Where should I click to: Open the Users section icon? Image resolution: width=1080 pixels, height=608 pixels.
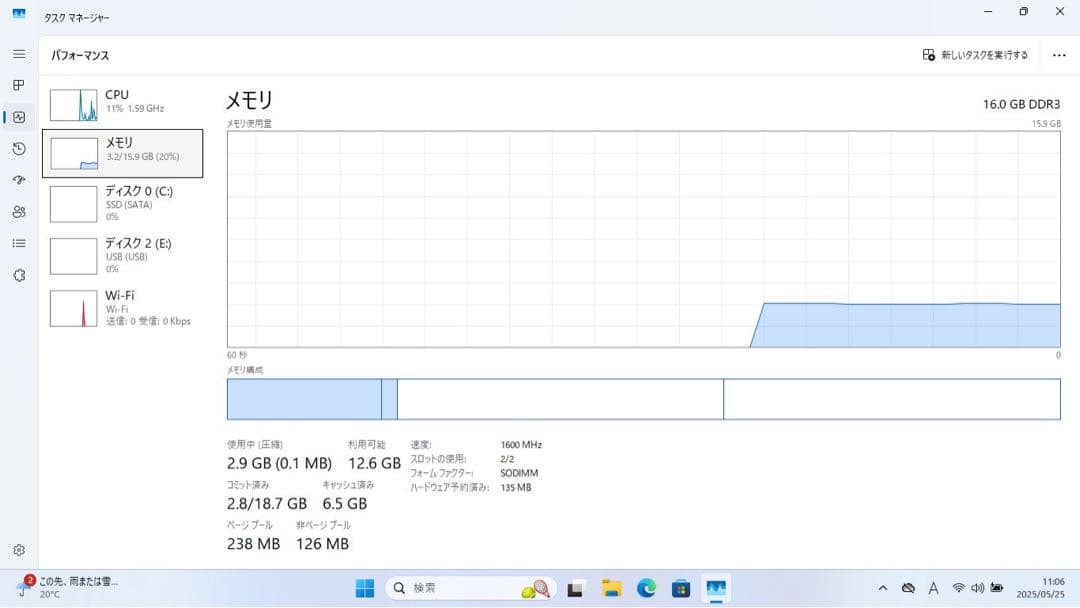click(17, 213)
